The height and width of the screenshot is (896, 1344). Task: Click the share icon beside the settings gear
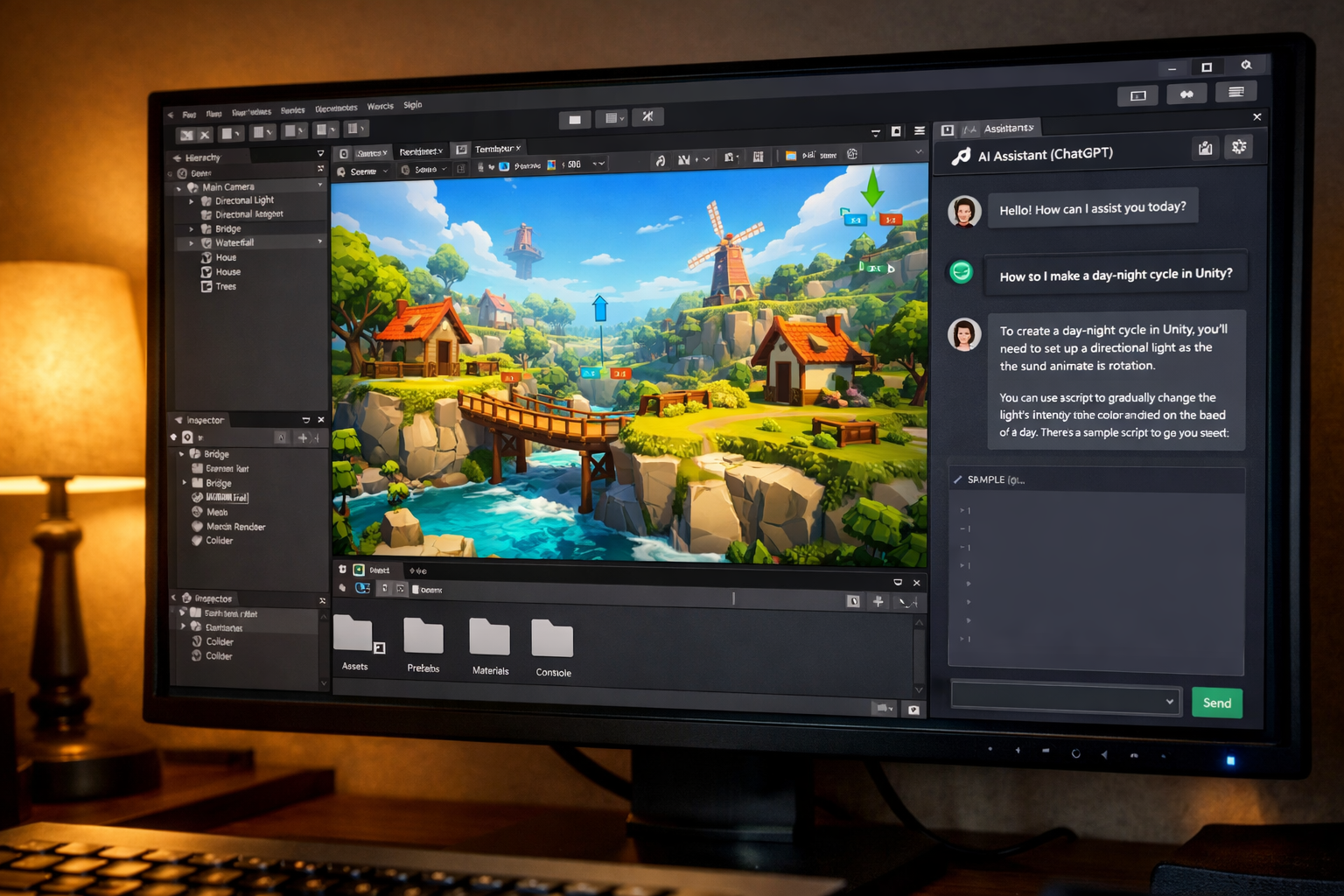tap(1206, 148)
